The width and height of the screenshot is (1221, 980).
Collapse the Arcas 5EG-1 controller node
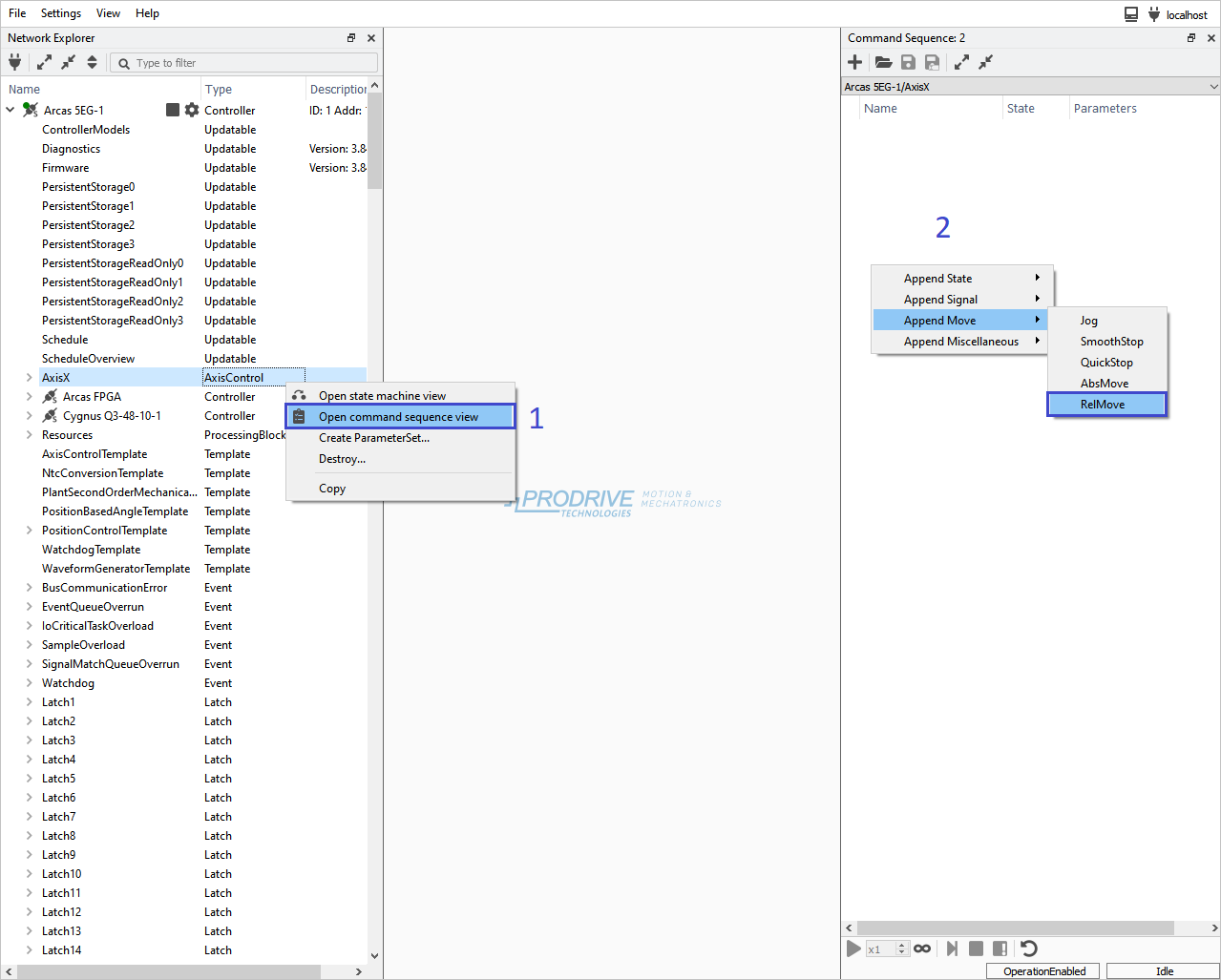[10, 109]
